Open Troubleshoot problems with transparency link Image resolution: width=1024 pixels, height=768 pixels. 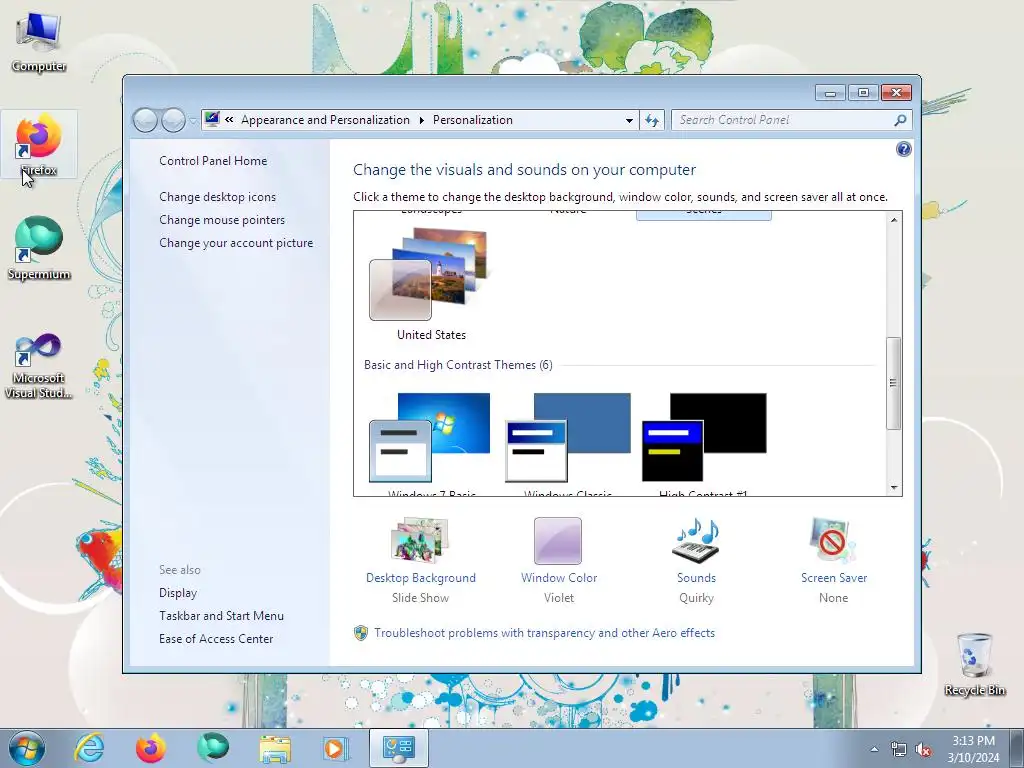pyautogui.click(x=544, y=632)
